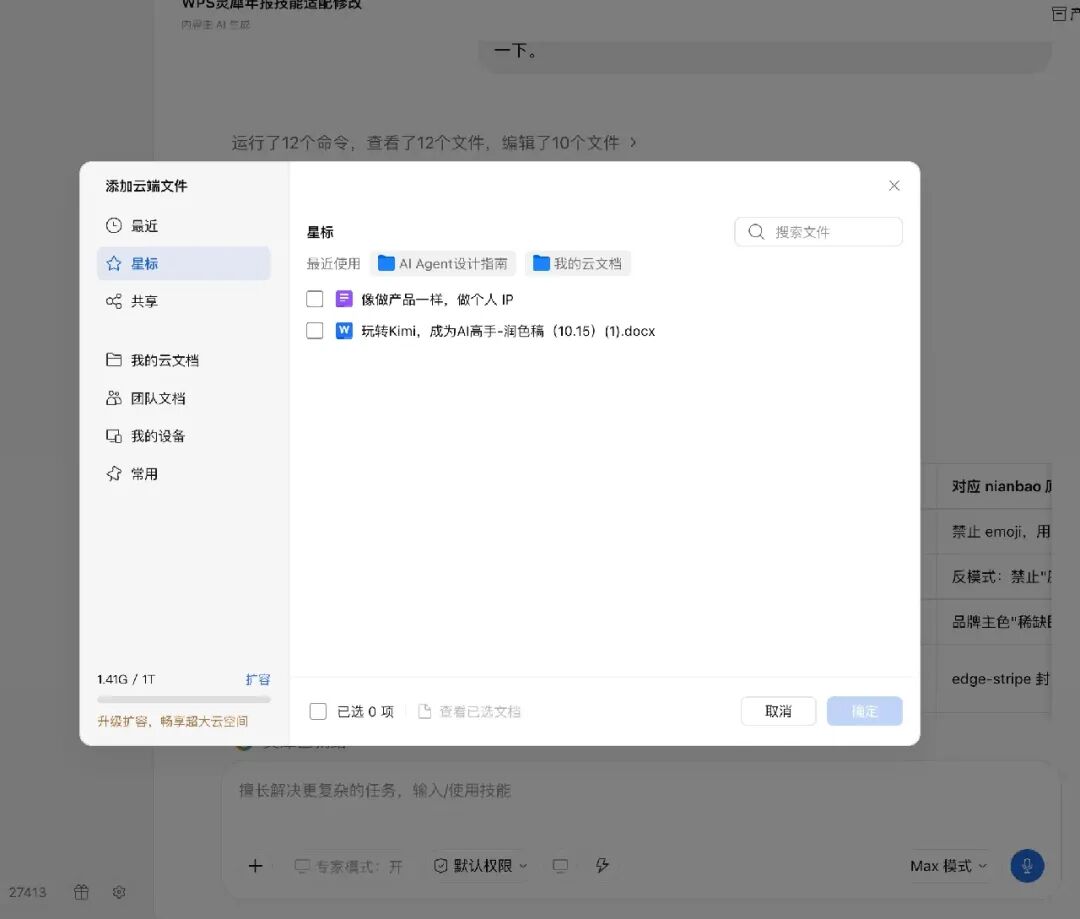Click the clock icon beside 最近
Image resolution: width=1080 pixels, height=919 pixels.
coord(114,226)
